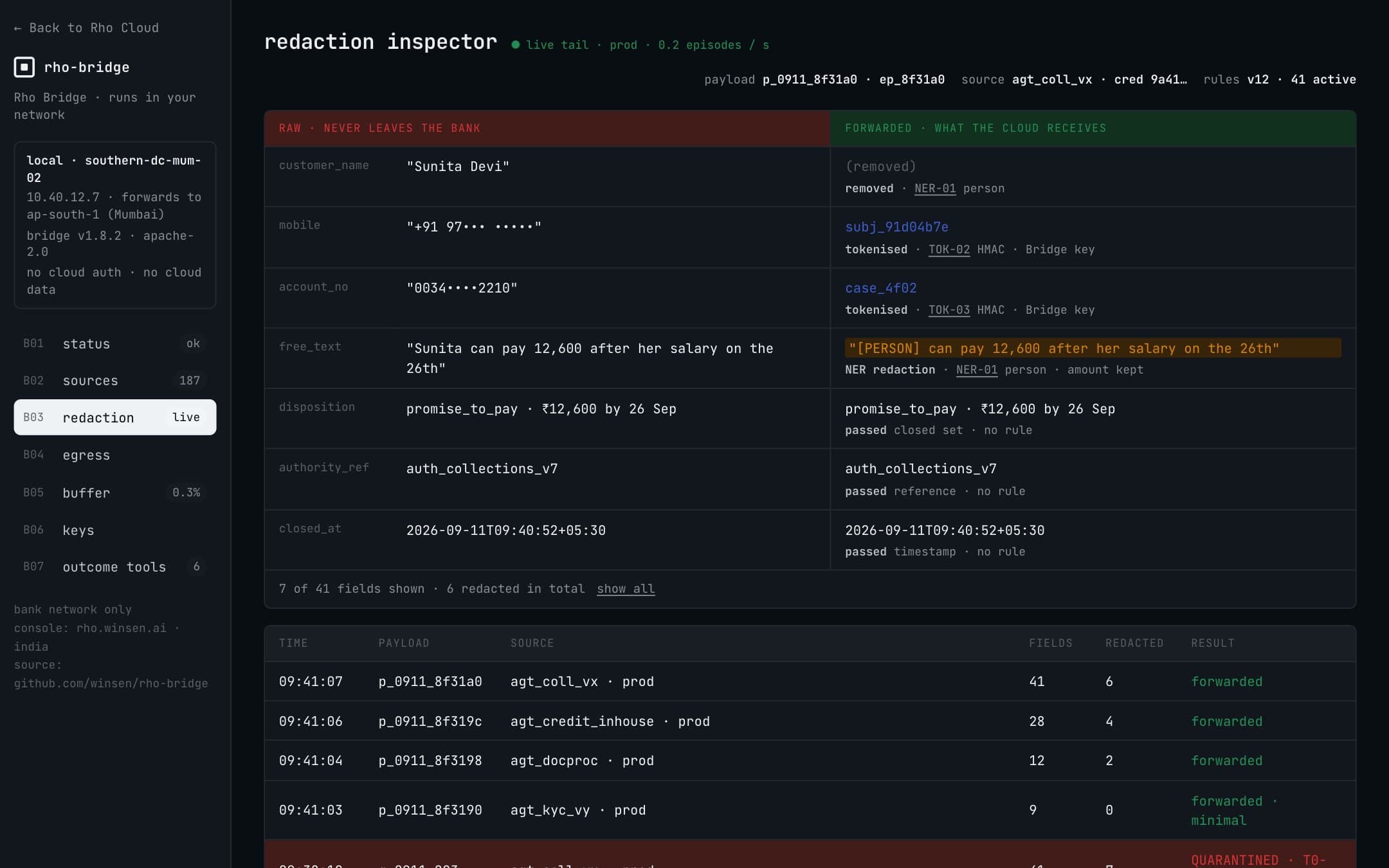Click the ep_8f31a0 episode id
Image resolution: width=1389 pixels, height=868 pixels.
pos(911,80)
